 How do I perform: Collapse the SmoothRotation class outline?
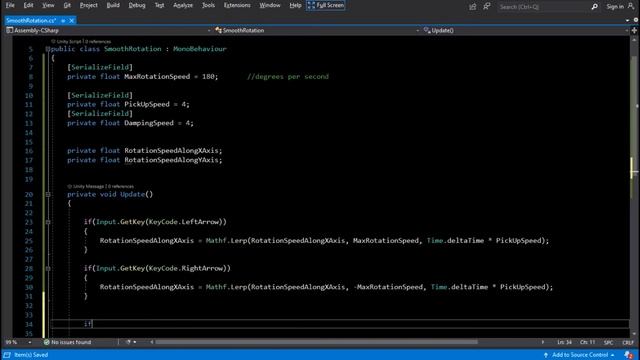(48, 49)
